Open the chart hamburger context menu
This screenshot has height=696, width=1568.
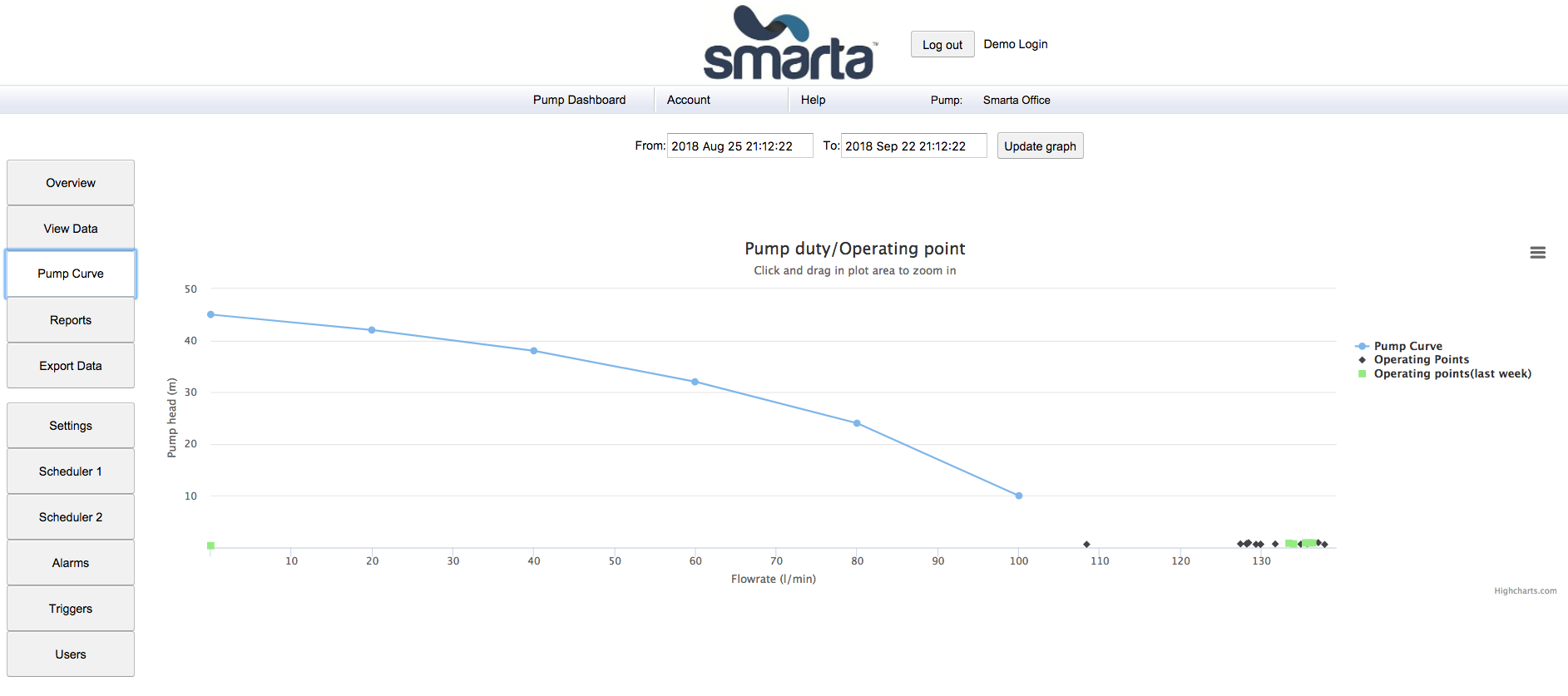click(x=1537, y=253)
